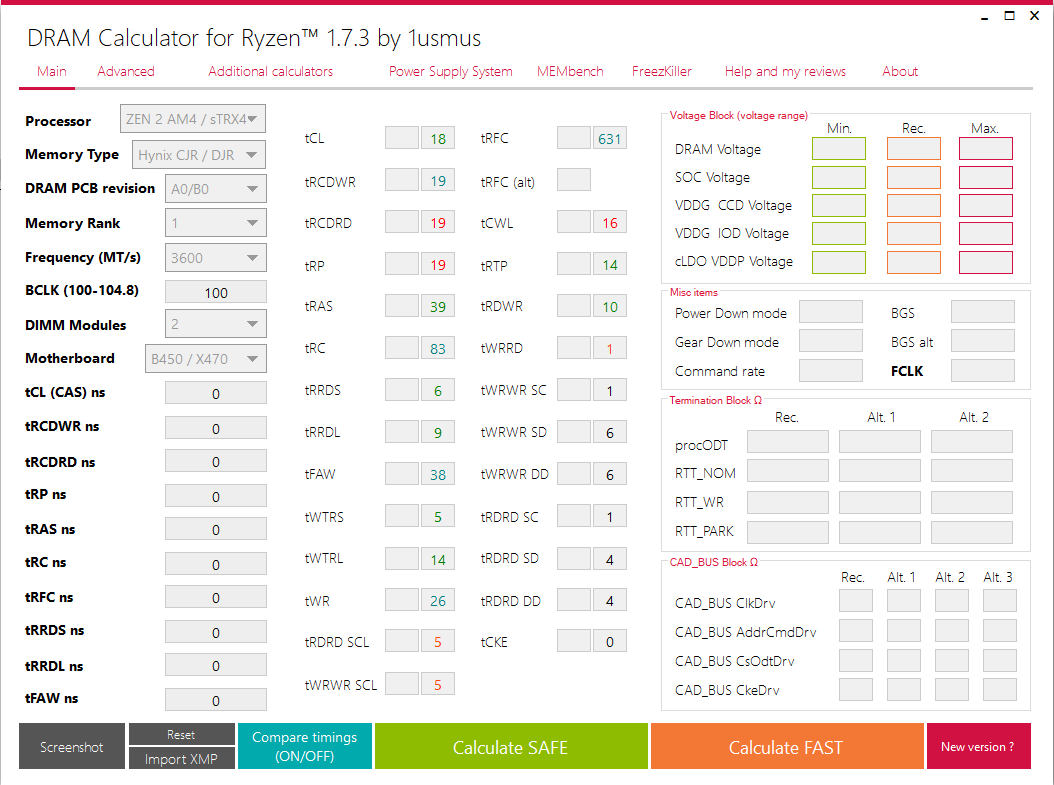Click CAD_BUS CkeDrv Alt. 3 field
The height and width of the screenshot is (785, 1054).
click(1000, 690)
